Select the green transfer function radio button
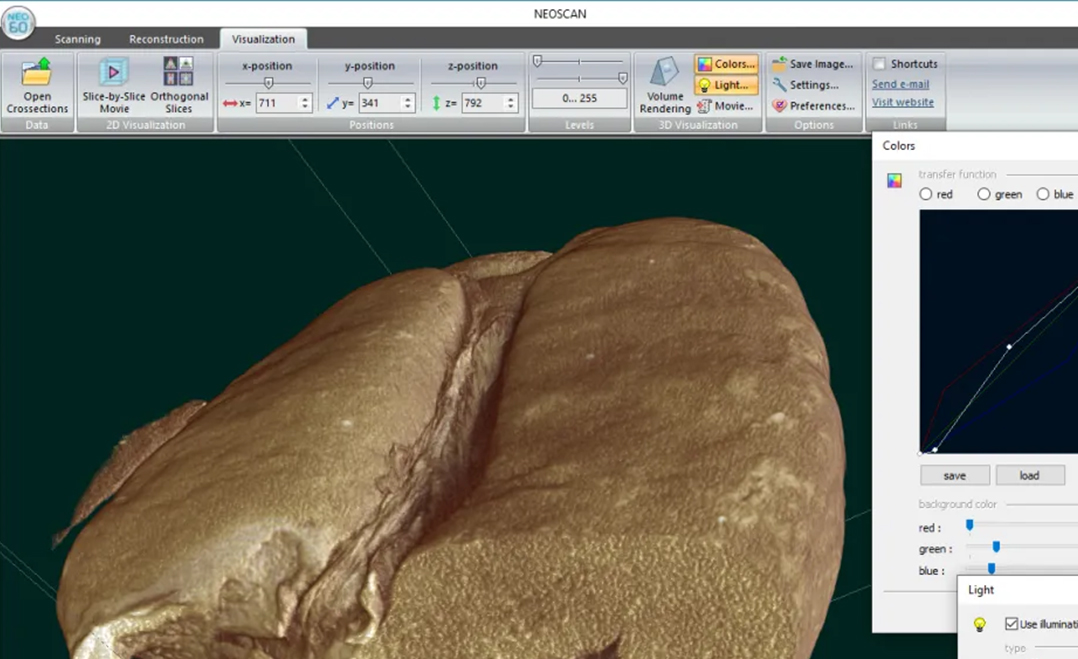Viewport: 1078px width, 659px height. pyautogui.click(x=984, y=194)
